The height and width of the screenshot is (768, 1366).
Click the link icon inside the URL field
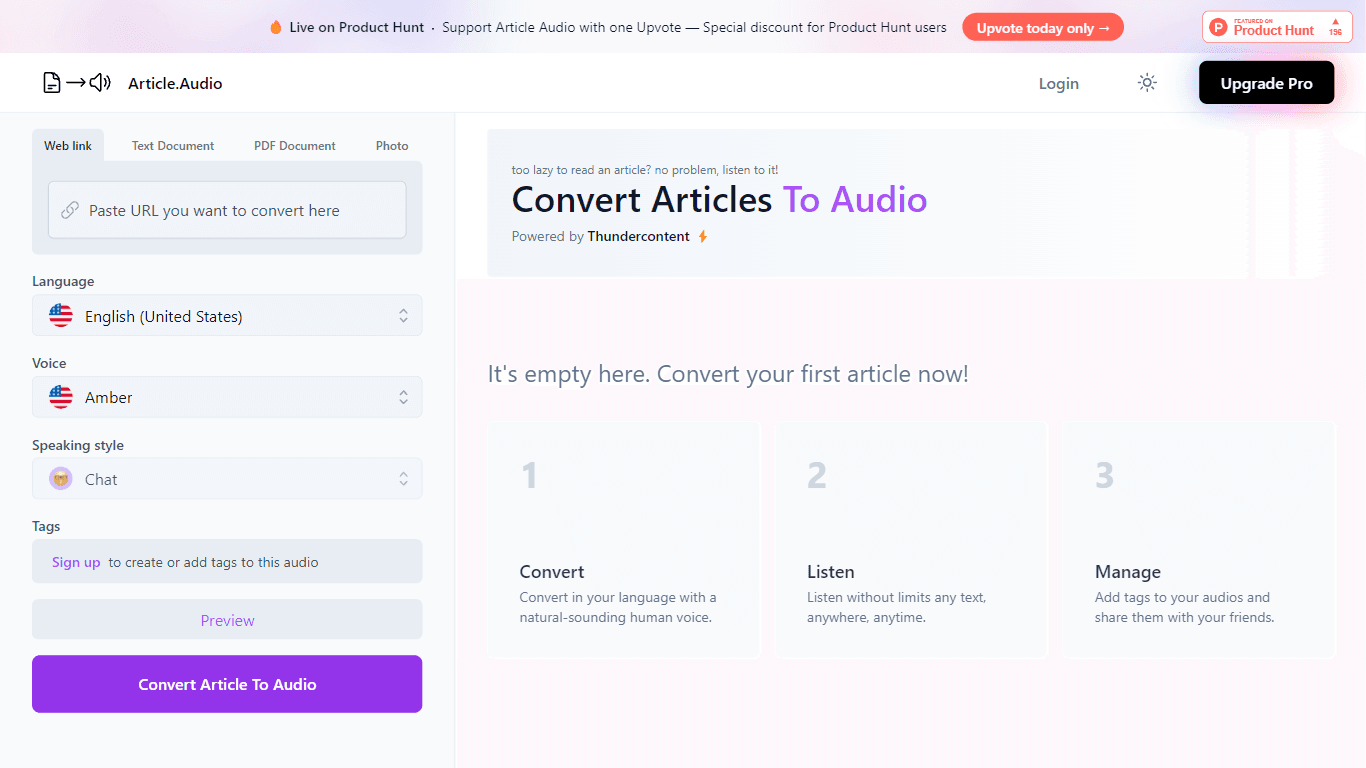[x=70, y=210]
